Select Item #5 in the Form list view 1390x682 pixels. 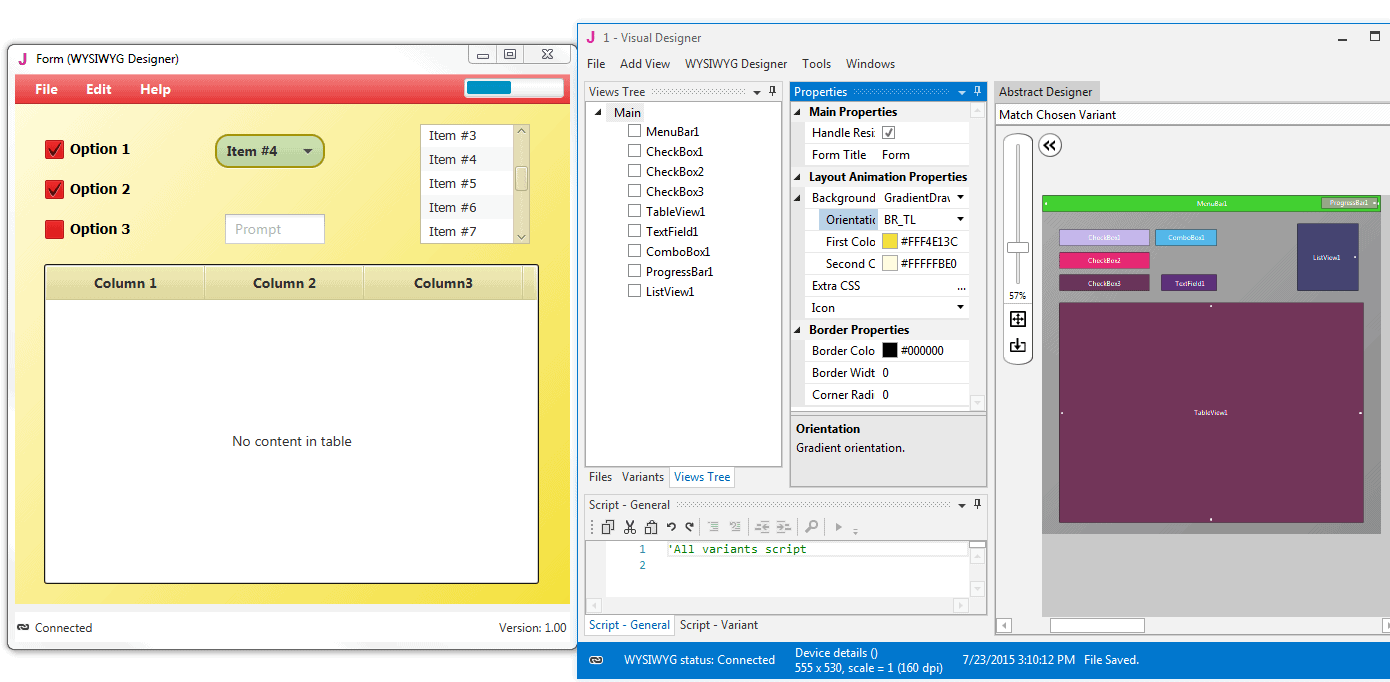click(466, 183)
